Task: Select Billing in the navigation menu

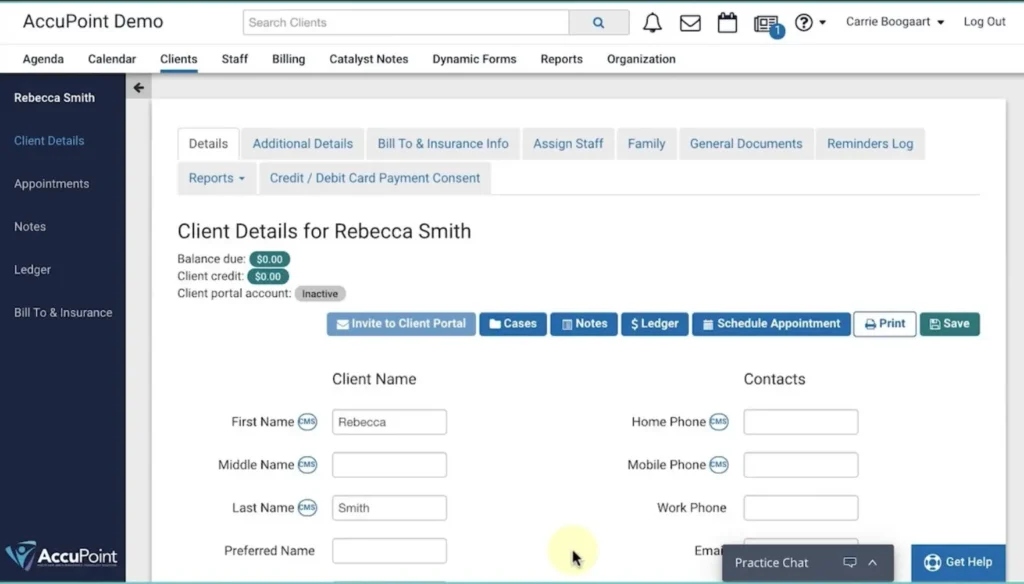Action: (288, 59)
